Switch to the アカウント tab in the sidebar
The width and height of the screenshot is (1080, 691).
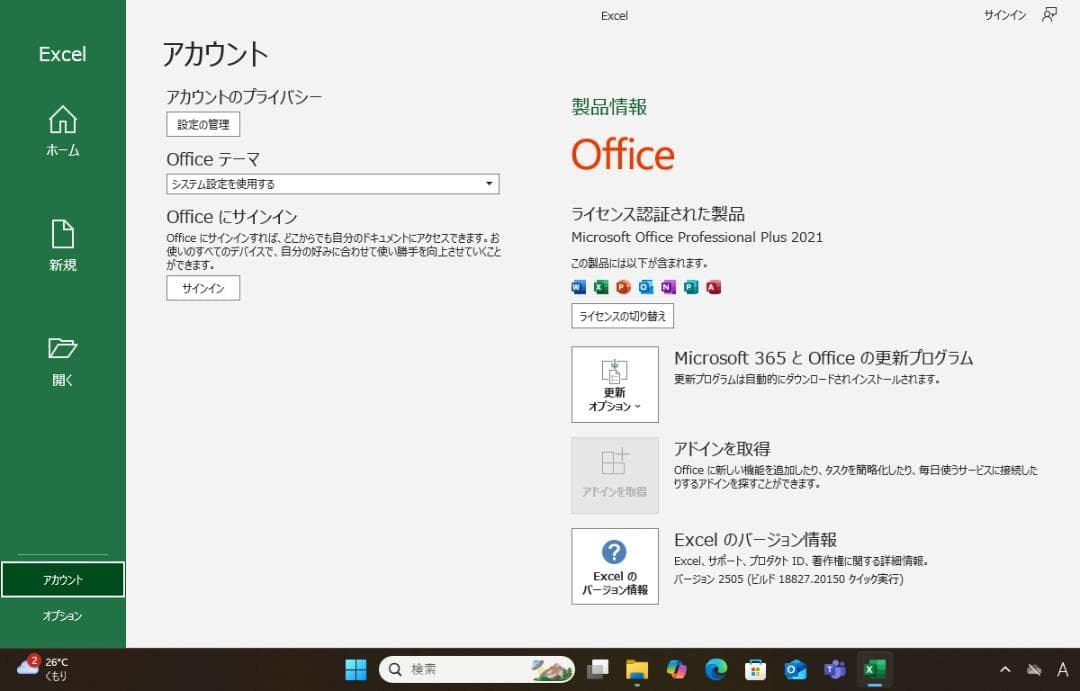(62, 579)
